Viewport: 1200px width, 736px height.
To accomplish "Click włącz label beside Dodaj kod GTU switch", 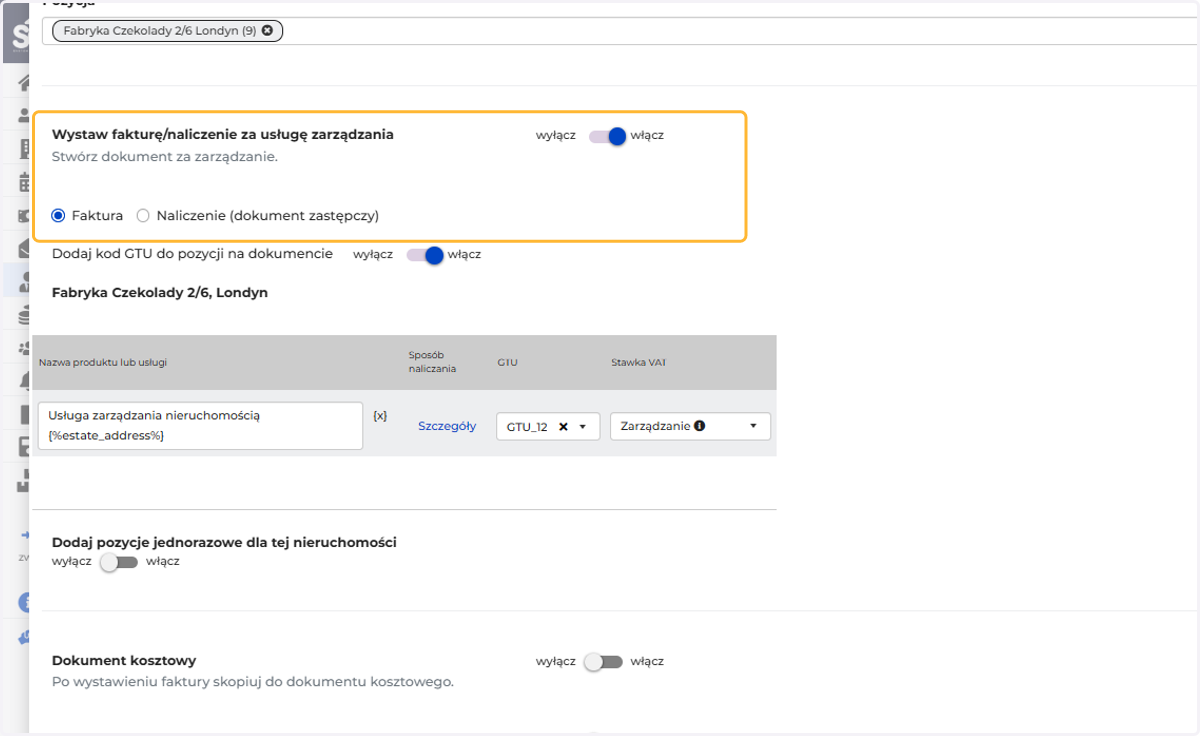I will tap(465, 255).
